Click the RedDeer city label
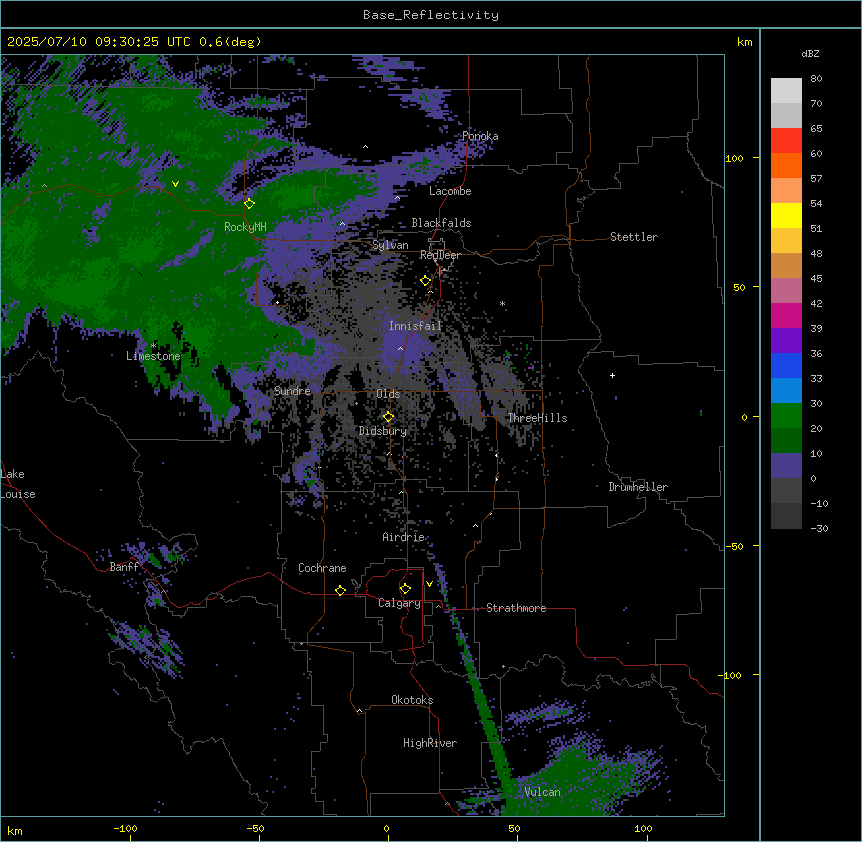The height and width of the screenshot is (842, 862). coord(440,255)
